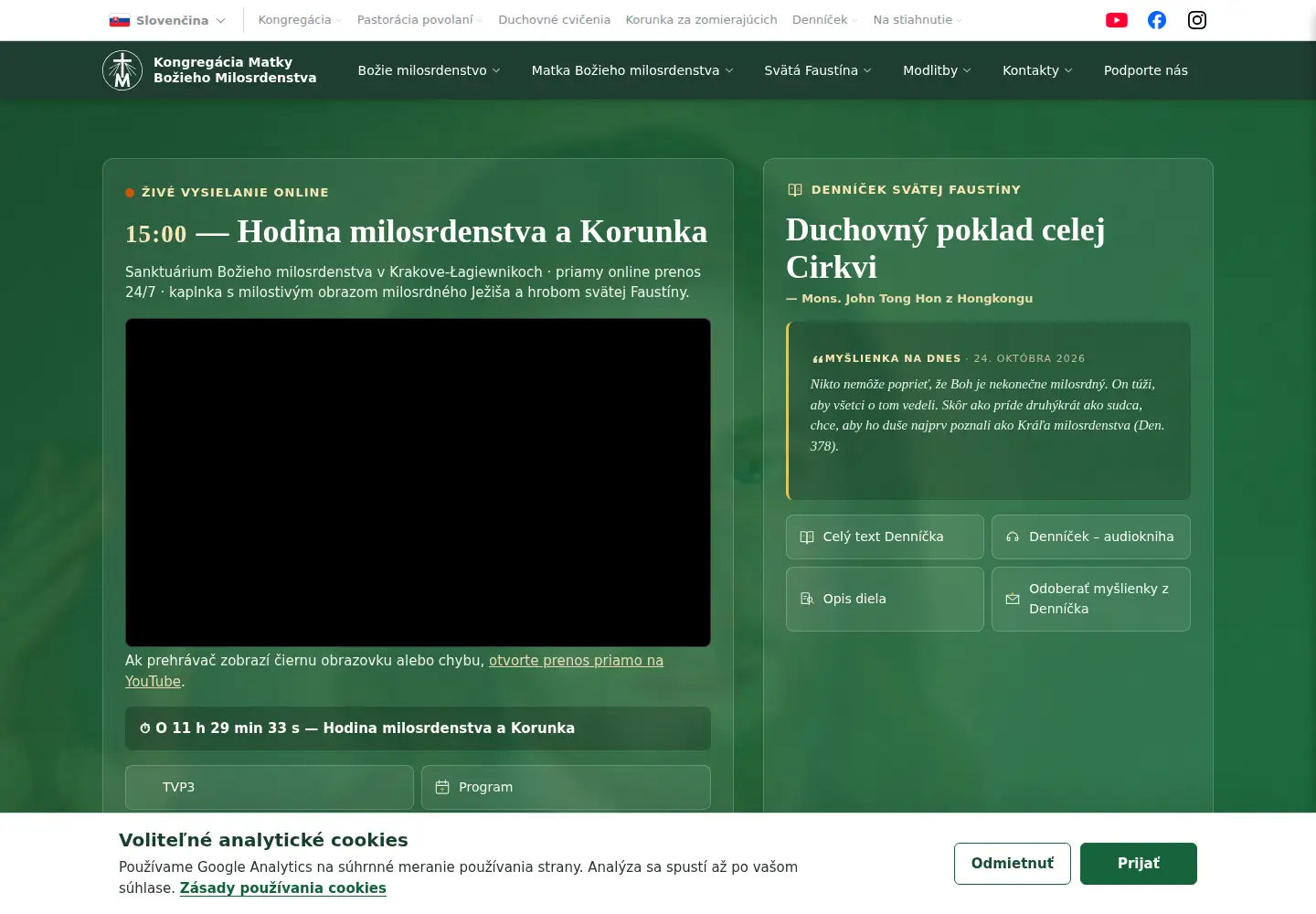The image size is (1316, 914).
Task: Open the Facebook page icon
Action: point(1157,20)
